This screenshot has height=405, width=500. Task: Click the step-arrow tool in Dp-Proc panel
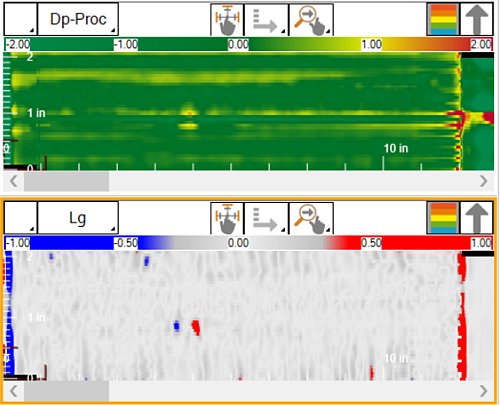pyautogui.click(x=266, y=19)
